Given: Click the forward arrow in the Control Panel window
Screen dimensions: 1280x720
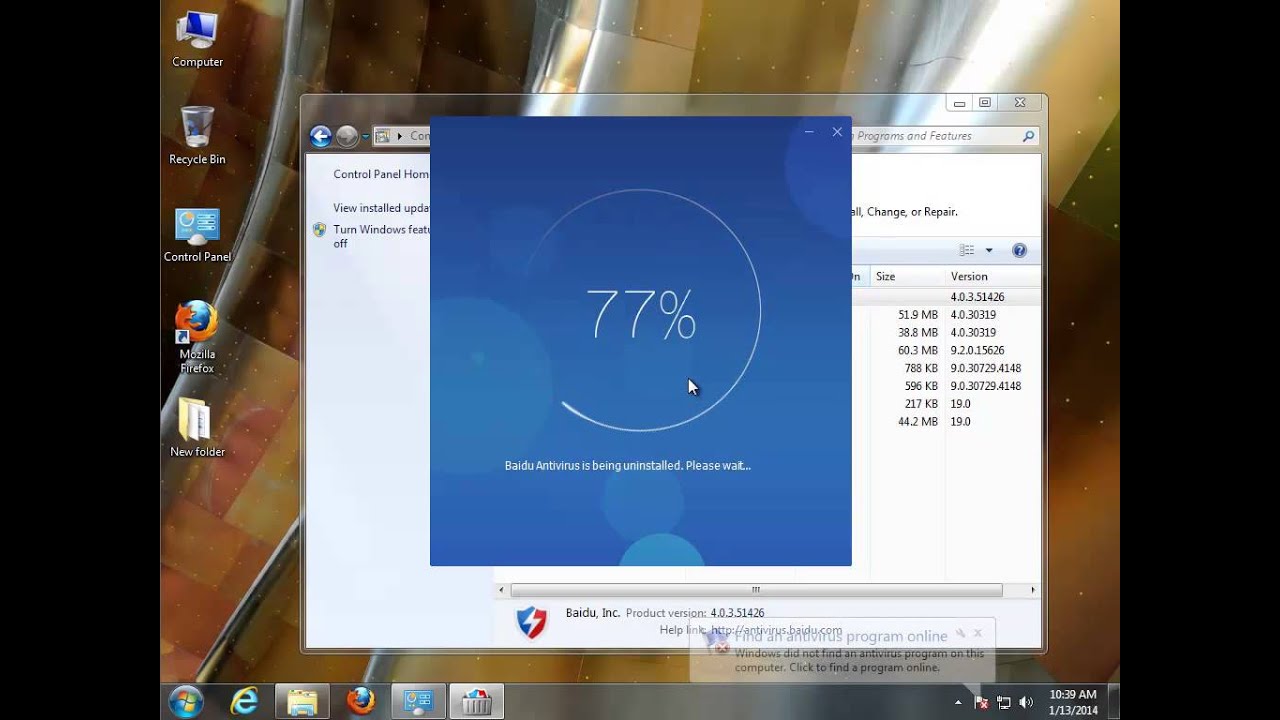Looking at the screenshot, I should pos(347,136).
